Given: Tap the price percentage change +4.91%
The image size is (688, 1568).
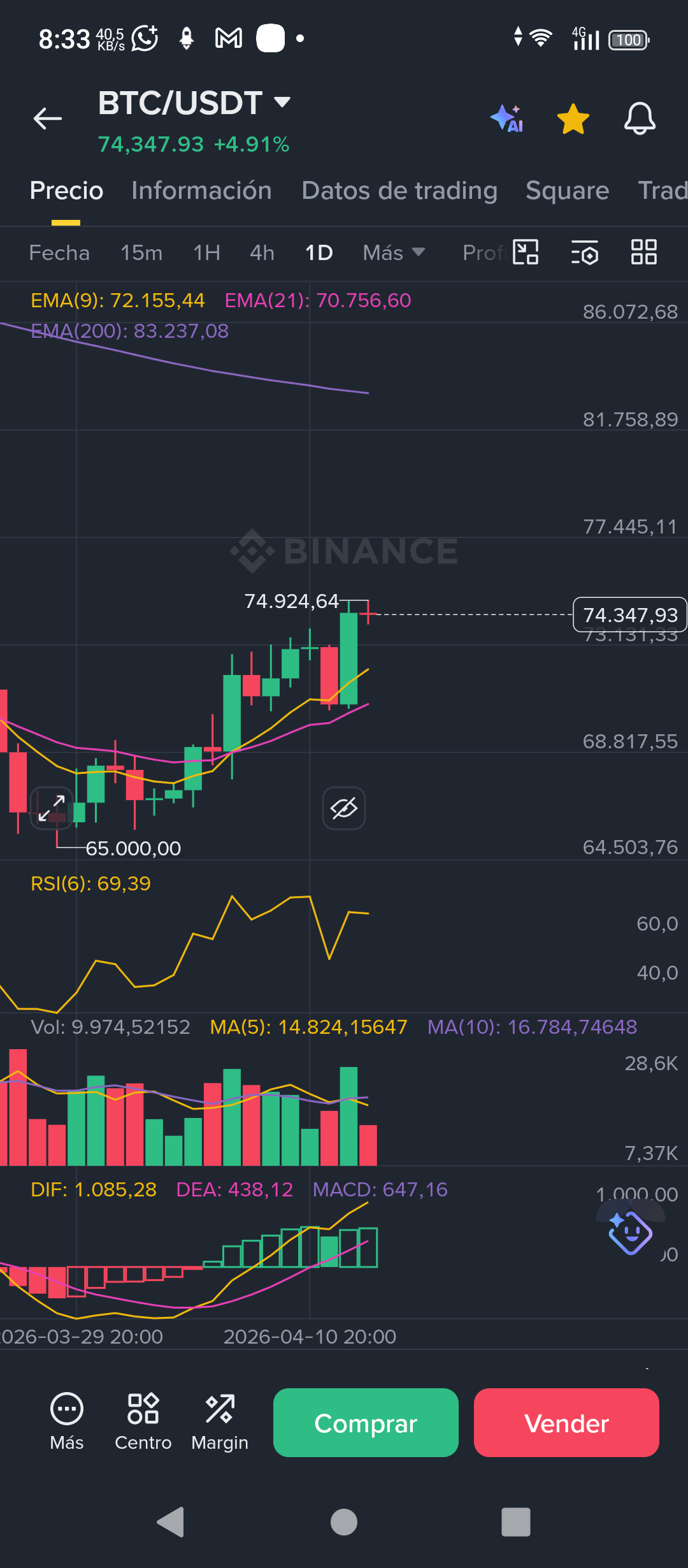Looking at the screenshot, I should click(252, 145).
